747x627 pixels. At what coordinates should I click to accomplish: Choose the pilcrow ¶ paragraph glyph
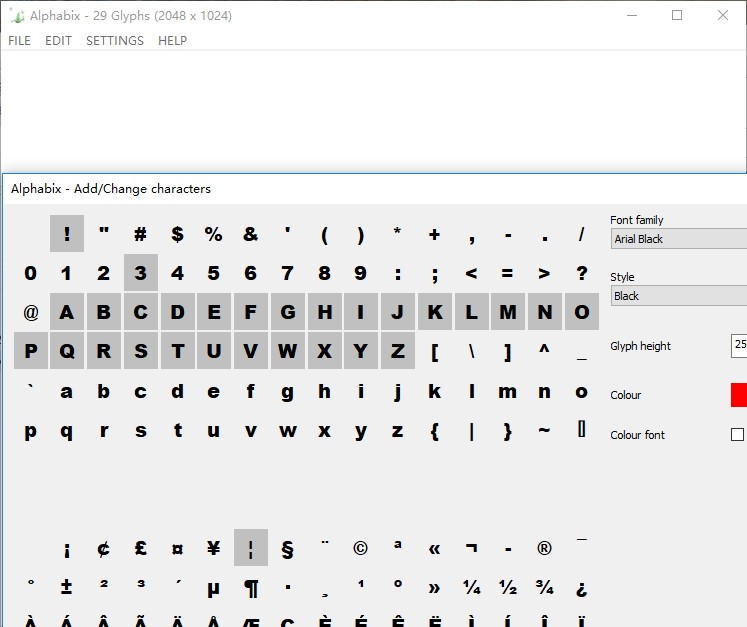[251, 588]
